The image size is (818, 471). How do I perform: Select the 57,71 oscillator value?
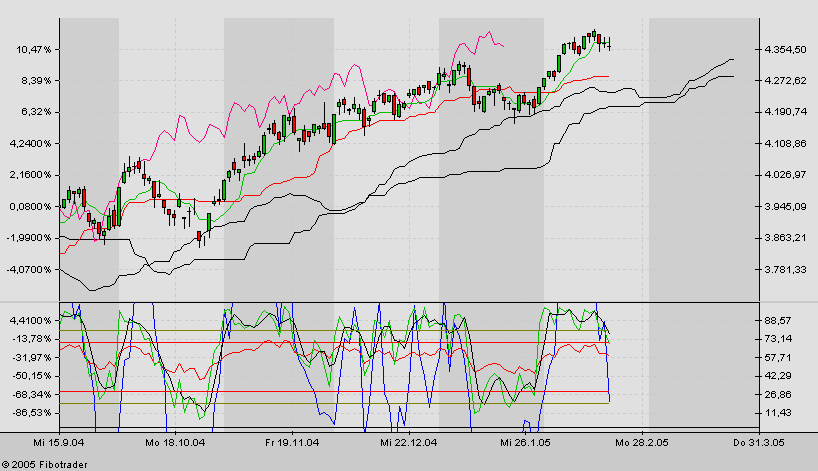(x=778, y=357)
